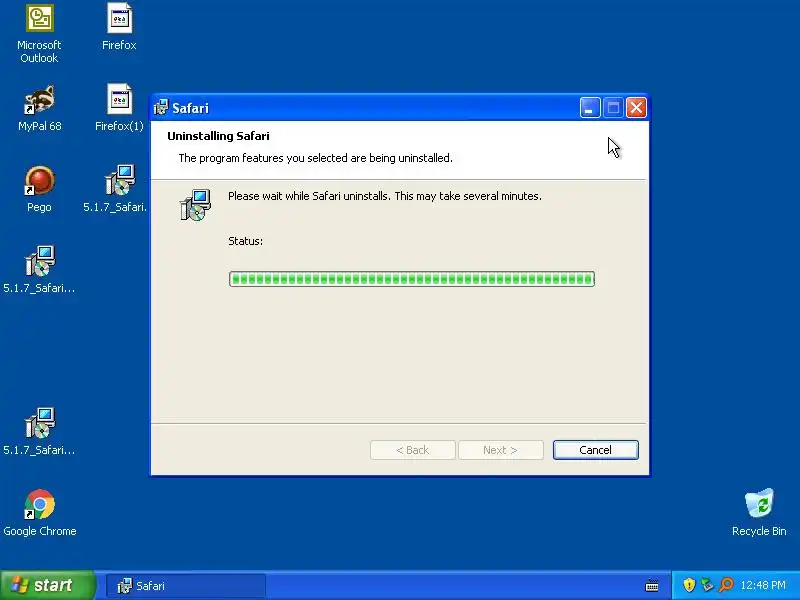
Task: Click the 'The program features you selected' text
Action: [x=315, y=158]
